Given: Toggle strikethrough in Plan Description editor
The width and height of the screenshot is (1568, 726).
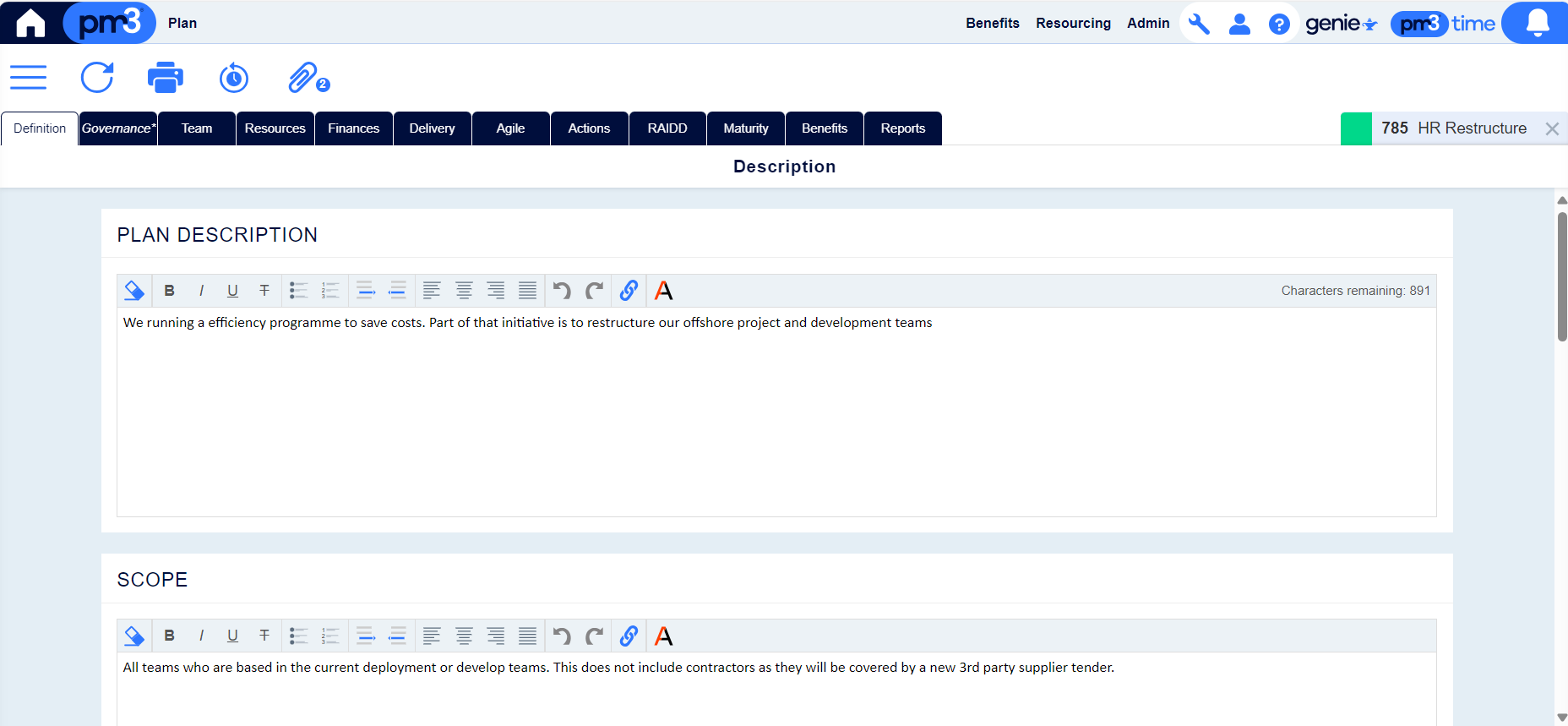Looking at the screenshot, I should (x=264, y=291).
